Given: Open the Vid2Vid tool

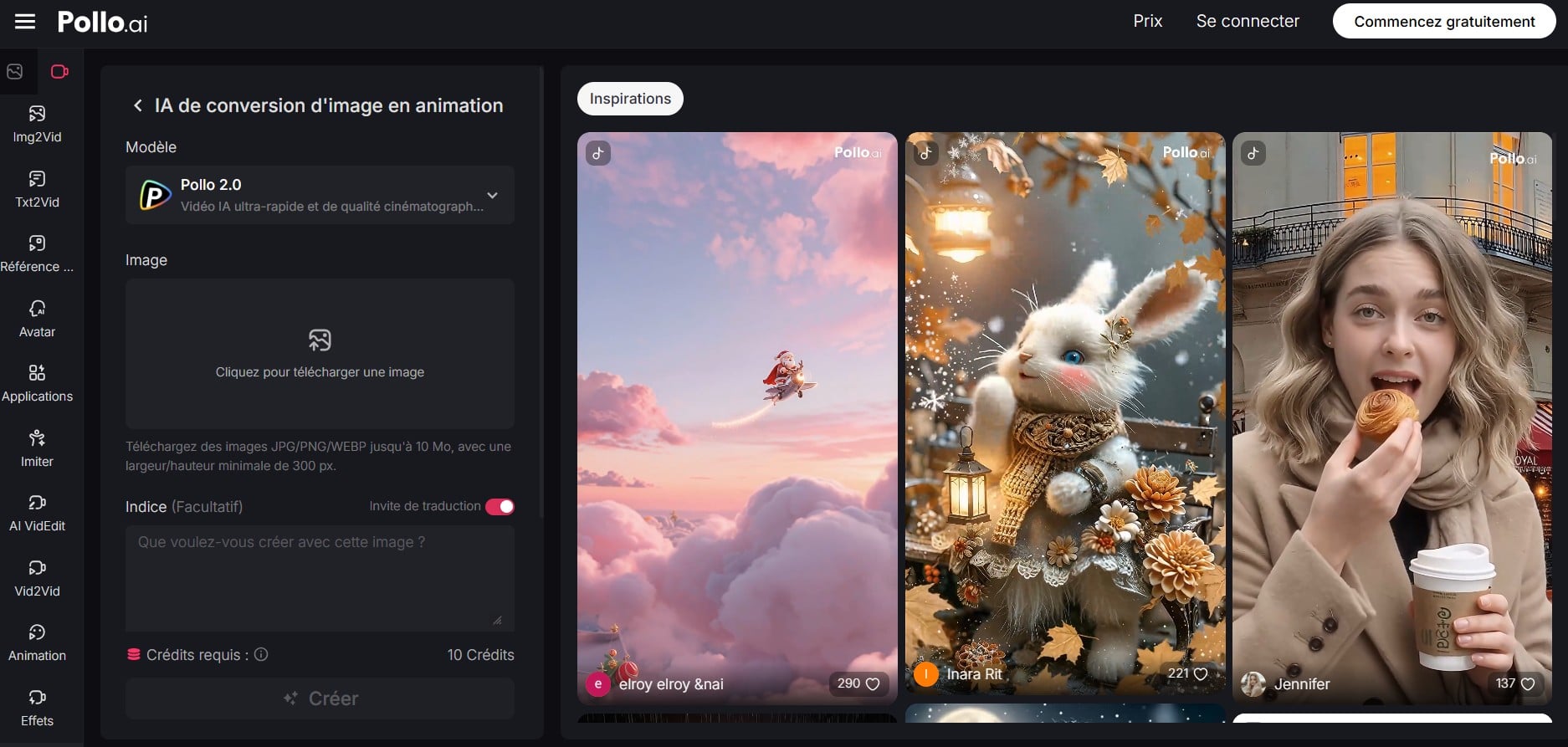Looking at the screenshot, I should pos(37,578).
